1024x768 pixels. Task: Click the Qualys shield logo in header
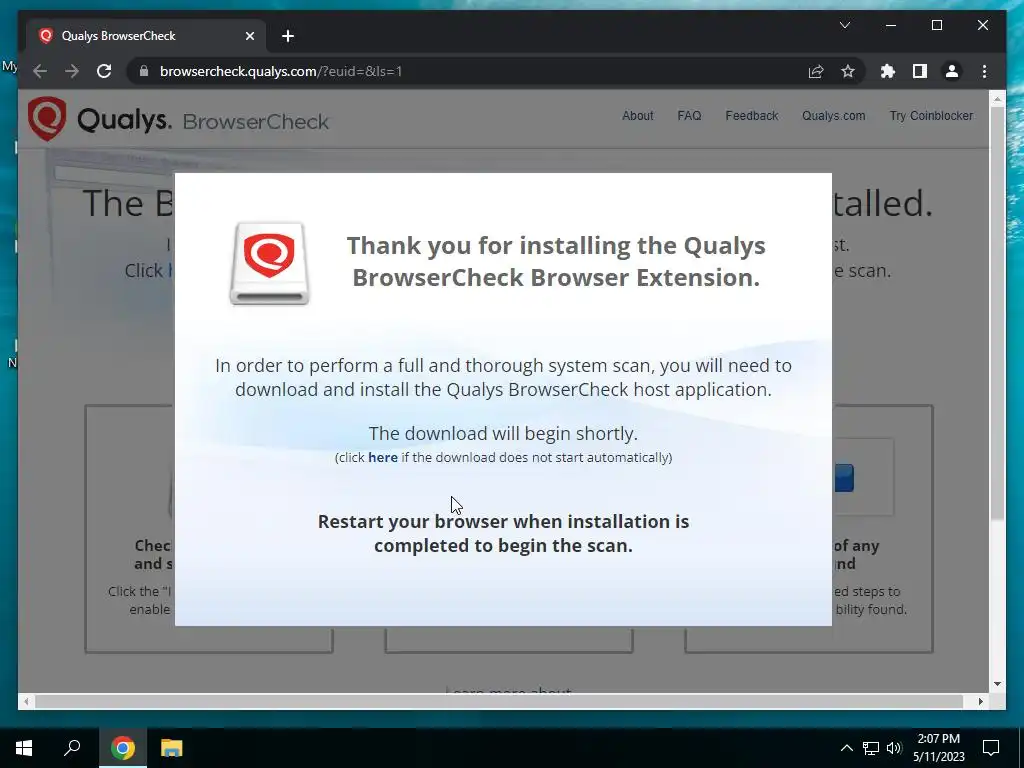pos(47,118)
